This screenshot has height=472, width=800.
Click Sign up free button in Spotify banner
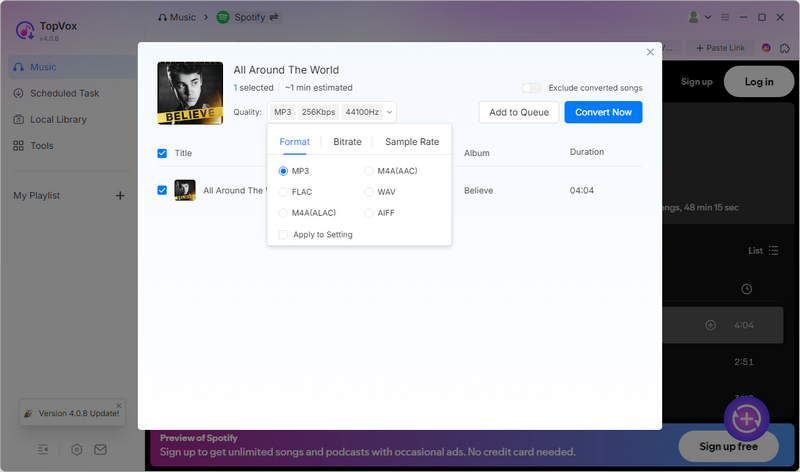pos(728,446)
